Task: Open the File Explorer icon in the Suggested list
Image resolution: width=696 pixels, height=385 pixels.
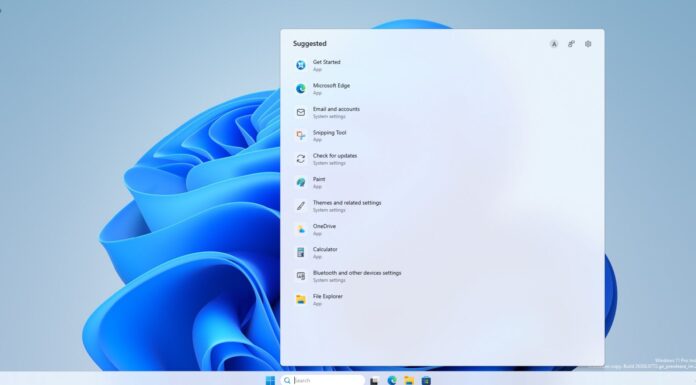Action: click(301, 299)
